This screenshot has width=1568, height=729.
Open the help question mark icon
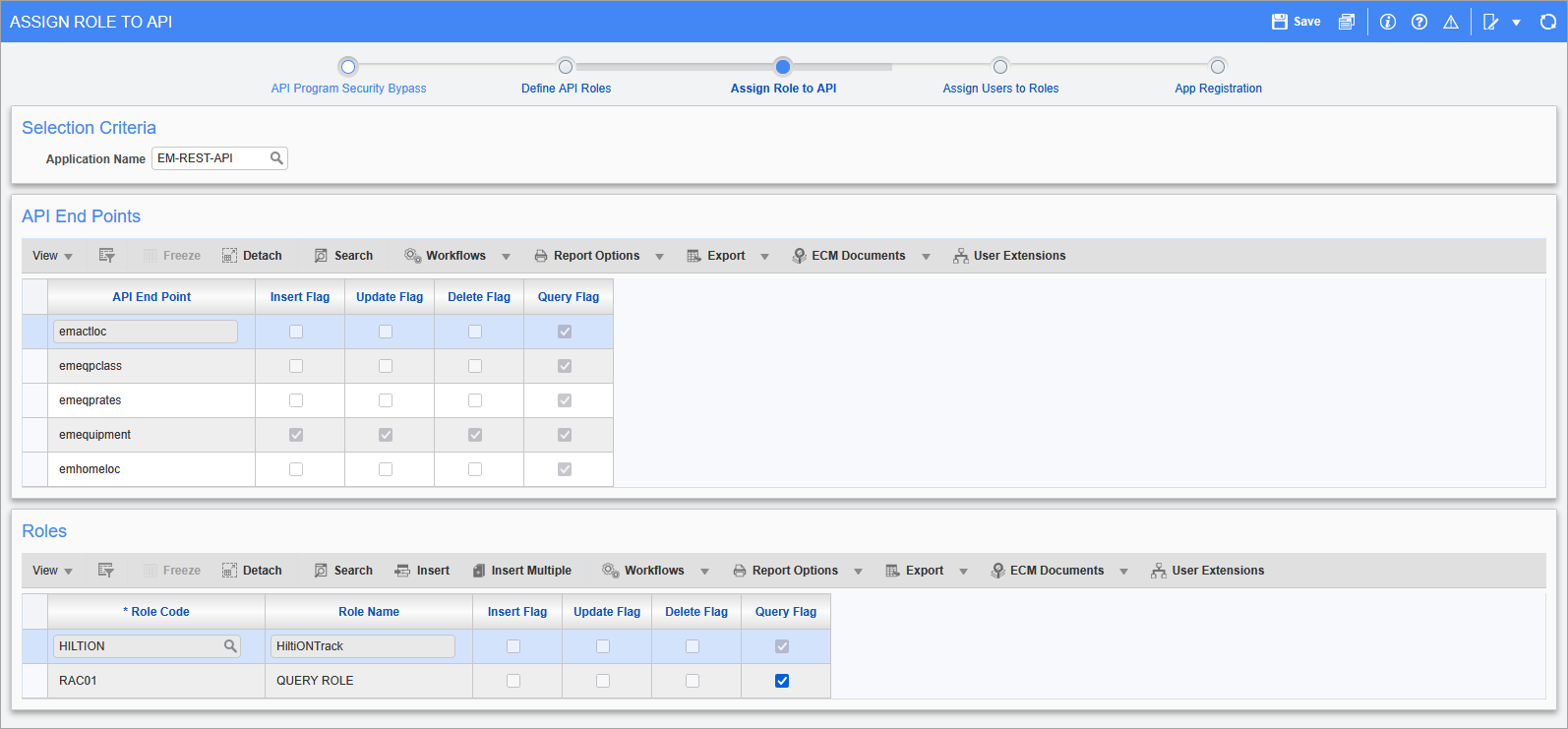coord(1419,22)
